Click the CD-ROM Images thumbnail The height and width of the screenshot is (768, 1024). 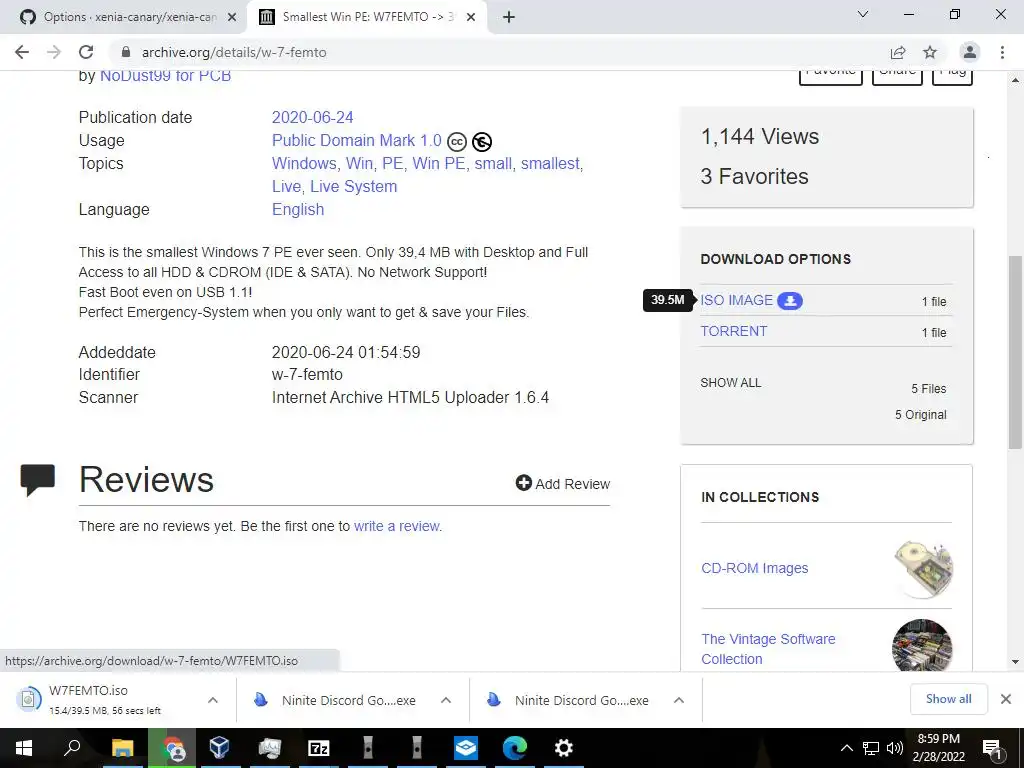[923, 569]
